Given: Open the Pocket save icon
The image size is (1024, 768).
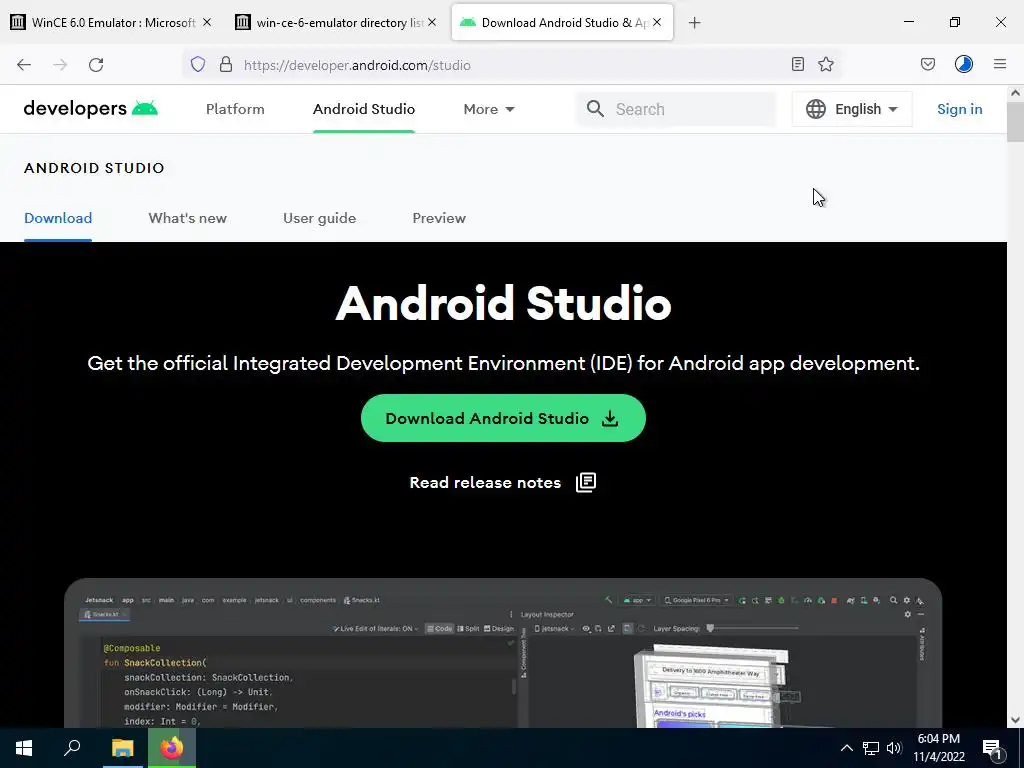Looking at the screenshot, I should pyautogui.click(x=928, y=64).
